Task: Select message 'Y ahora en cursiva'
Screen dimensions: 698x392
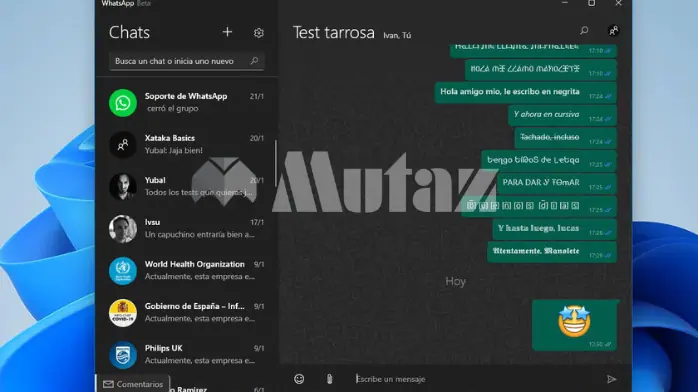Action: [562, 115]
